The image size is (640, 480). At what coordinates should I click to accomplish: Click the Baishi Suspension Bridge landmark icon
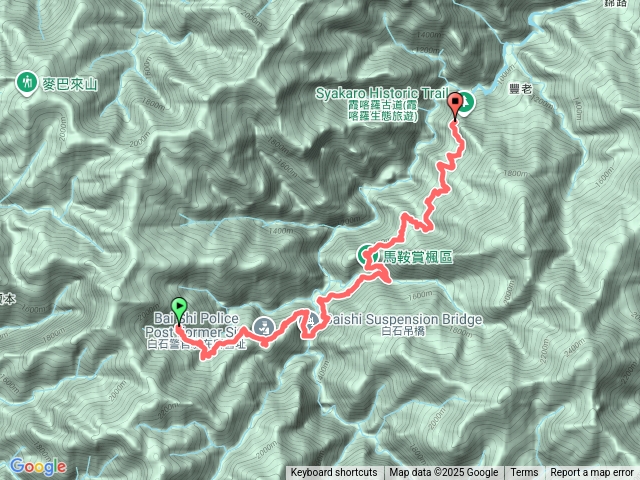313,321
